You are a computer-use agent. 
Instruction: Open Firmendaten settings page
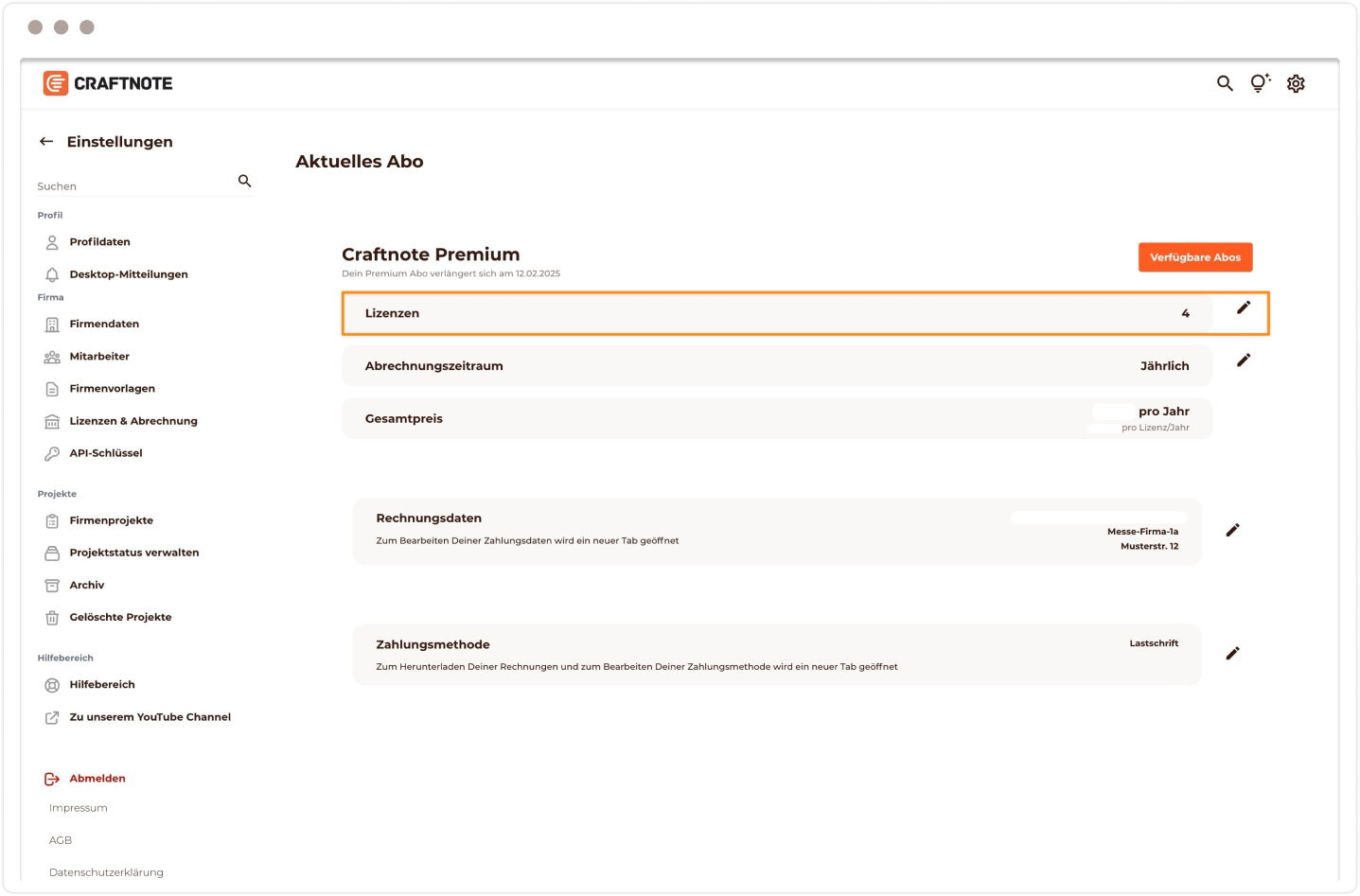click(104, 325)
